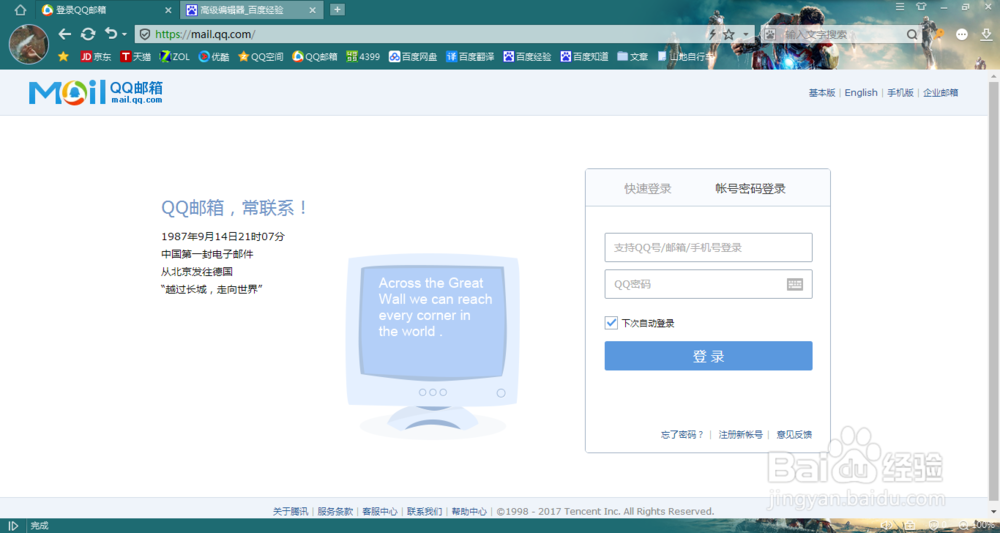Viewport: 1000px width, 533px height.
Task: Open the ZOL bookmark
Action: (x=174, y=57)
